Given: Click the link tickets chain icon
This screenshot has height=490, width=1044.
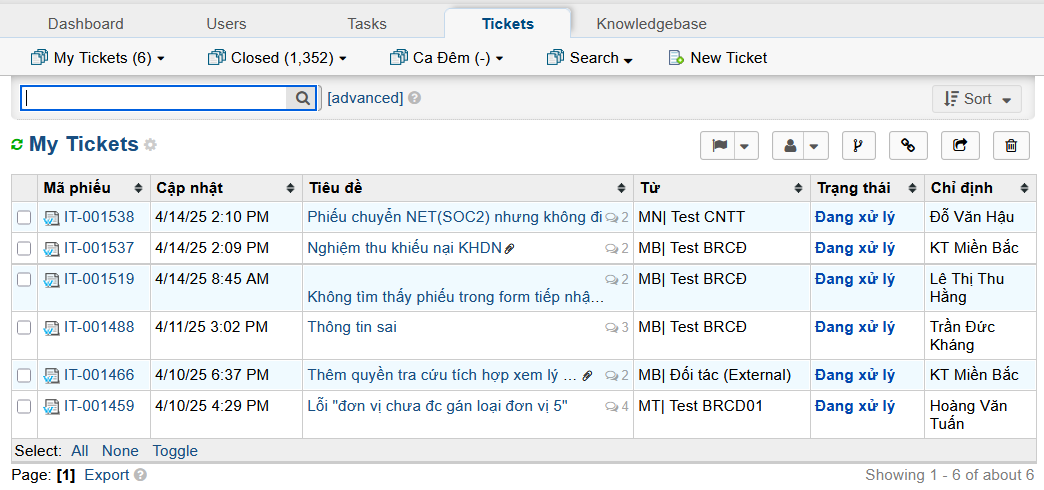Looking at the screenshot, I should pyautogui.click(x=908, y=146).
